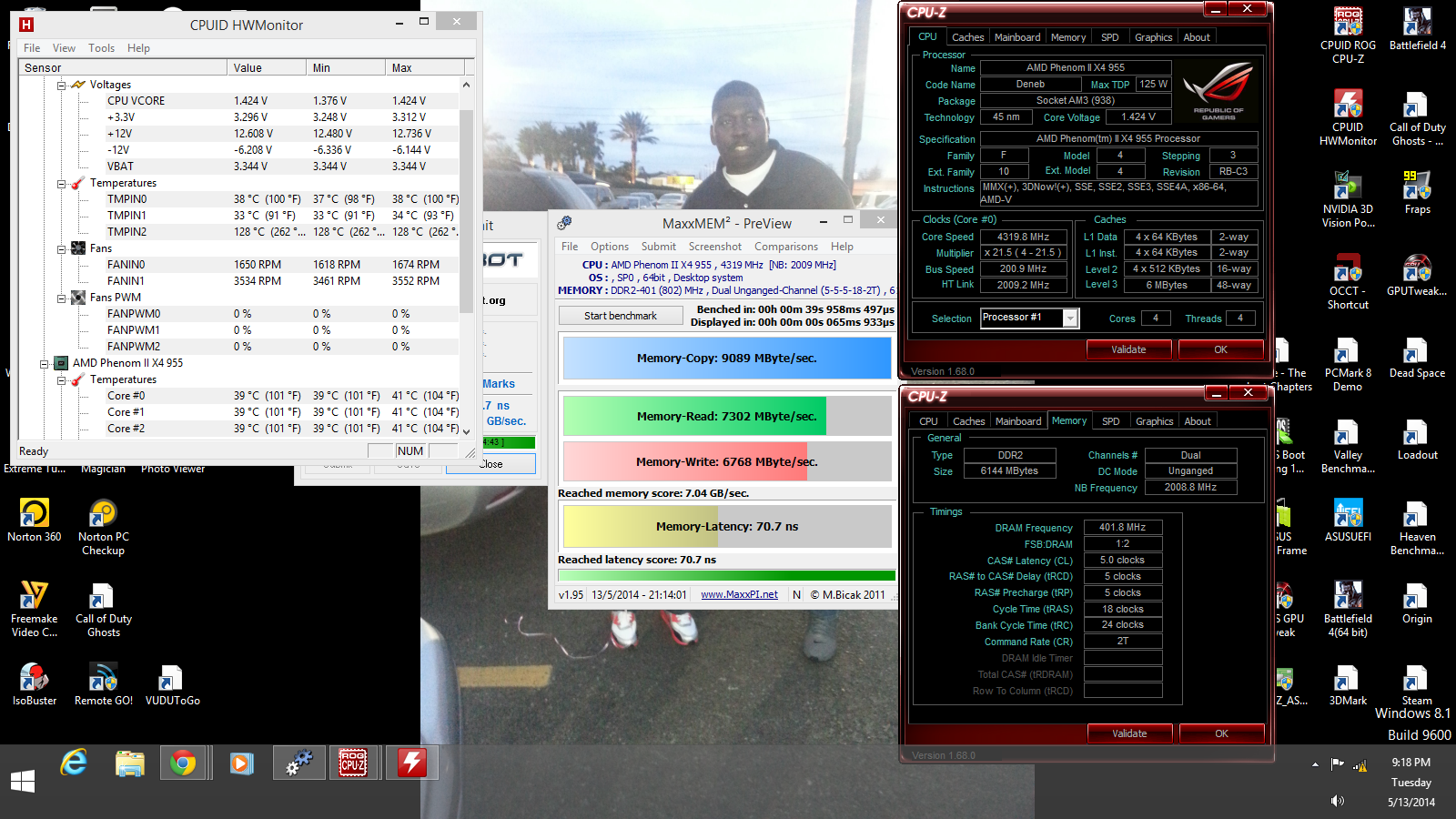Launch Norton PC Checkup icon
This screenshot has height=819, width=1456.
coord(103,526)
